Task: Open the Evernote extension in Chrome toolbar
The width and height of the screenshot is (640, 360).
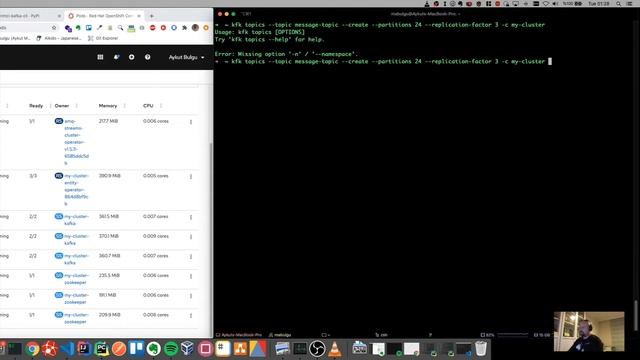Action: point(78,28)
